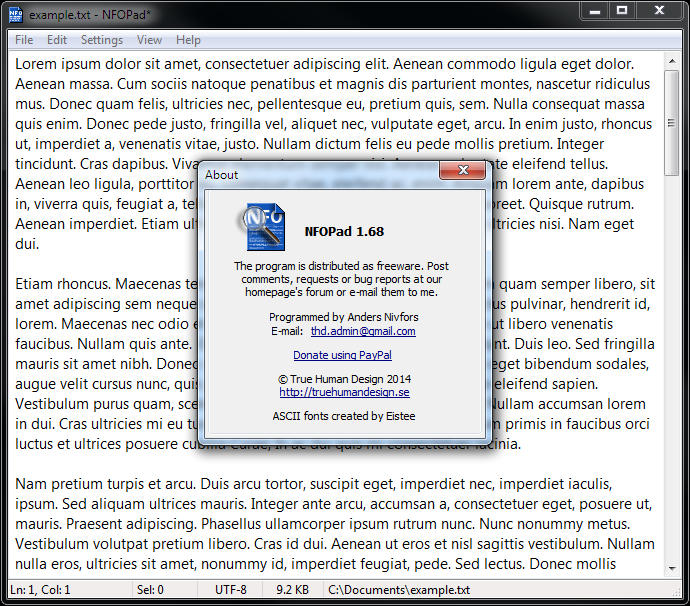The image size is (690, 606).
Task: Open the View menu
Action: (x=149, y=40)
